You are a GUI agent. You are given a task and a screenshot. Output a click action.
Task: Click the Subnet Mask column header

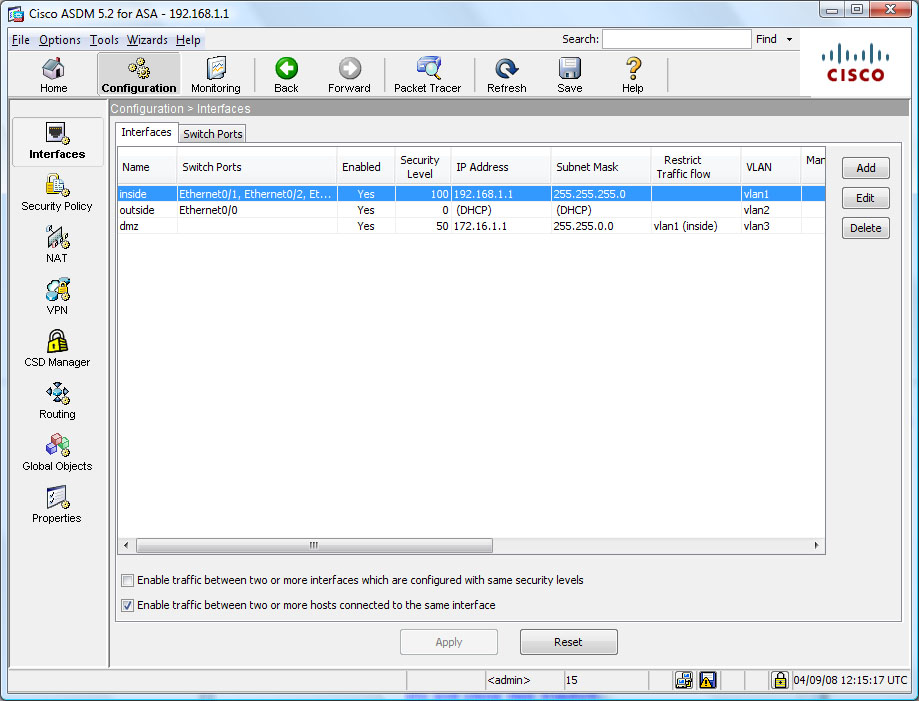601,166
